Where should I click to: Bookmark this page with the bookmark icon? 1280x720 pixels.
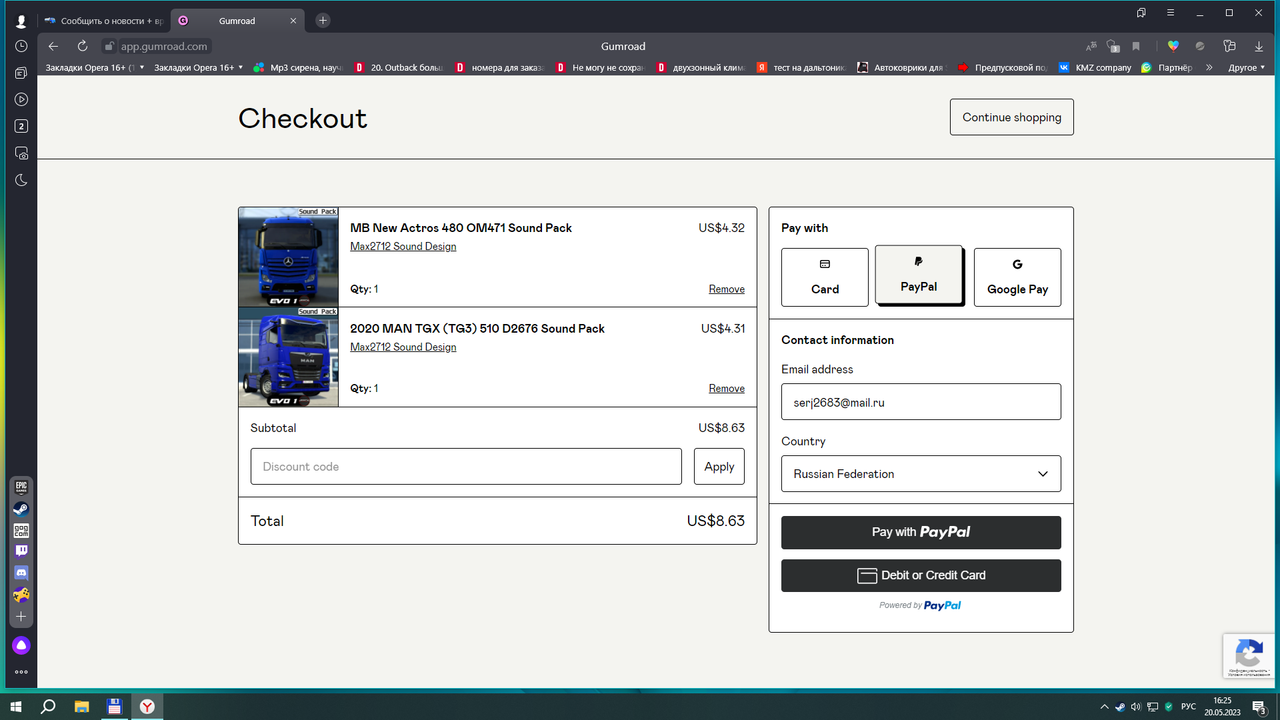tap(1136, 46)
